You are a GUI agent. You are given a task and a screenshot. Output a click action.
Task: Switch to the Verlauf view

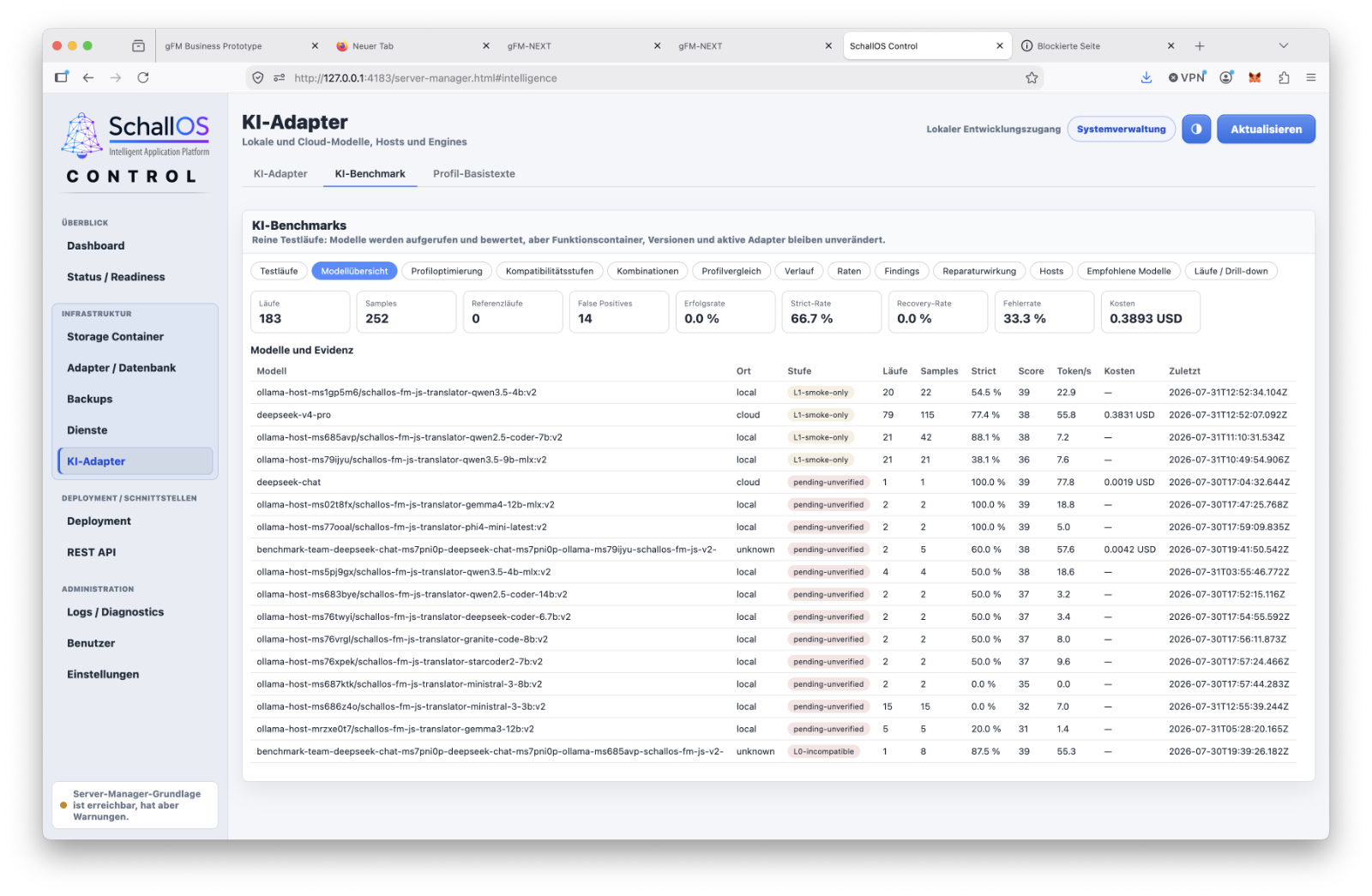(799, 271)
